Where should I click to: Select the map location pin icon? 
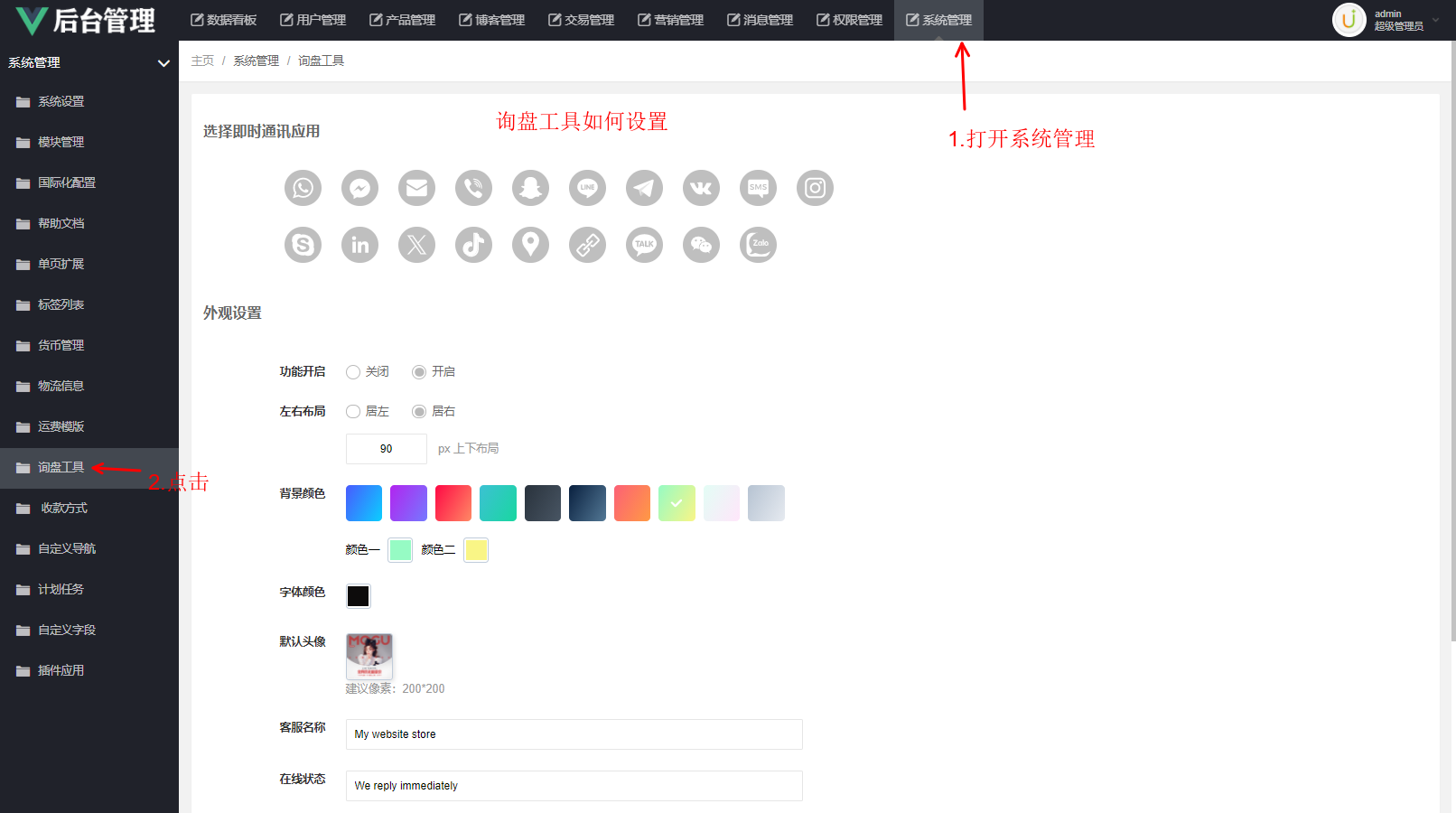pos(530,245)
